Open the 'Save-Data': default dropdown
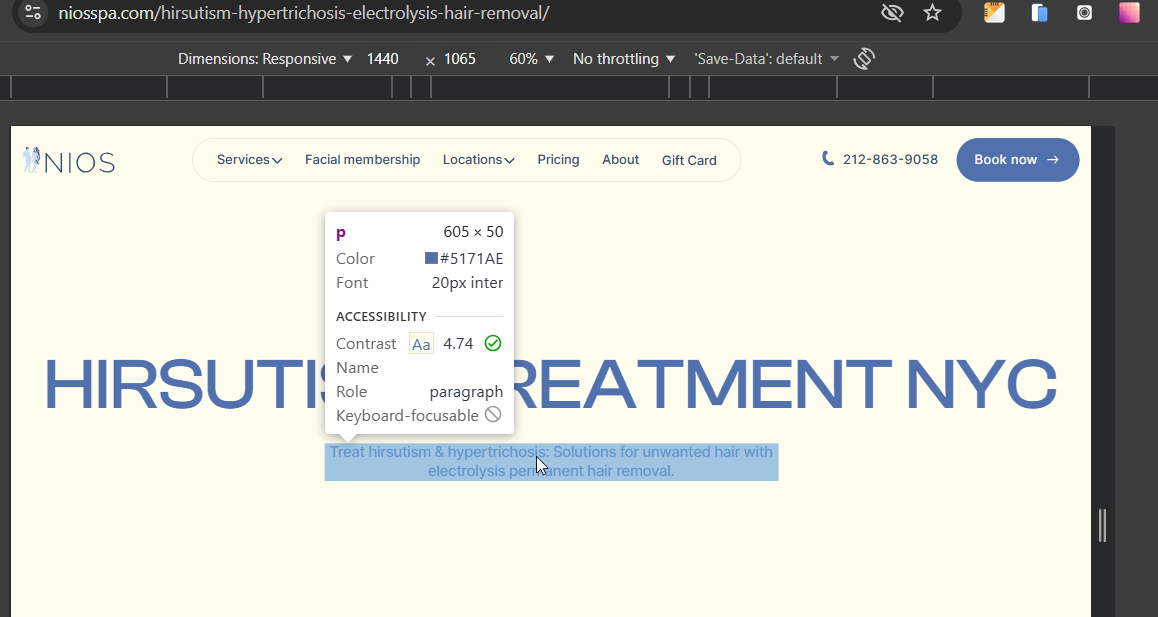The width and height of the screenshot is (1158, 617). (x=766, y=58)
